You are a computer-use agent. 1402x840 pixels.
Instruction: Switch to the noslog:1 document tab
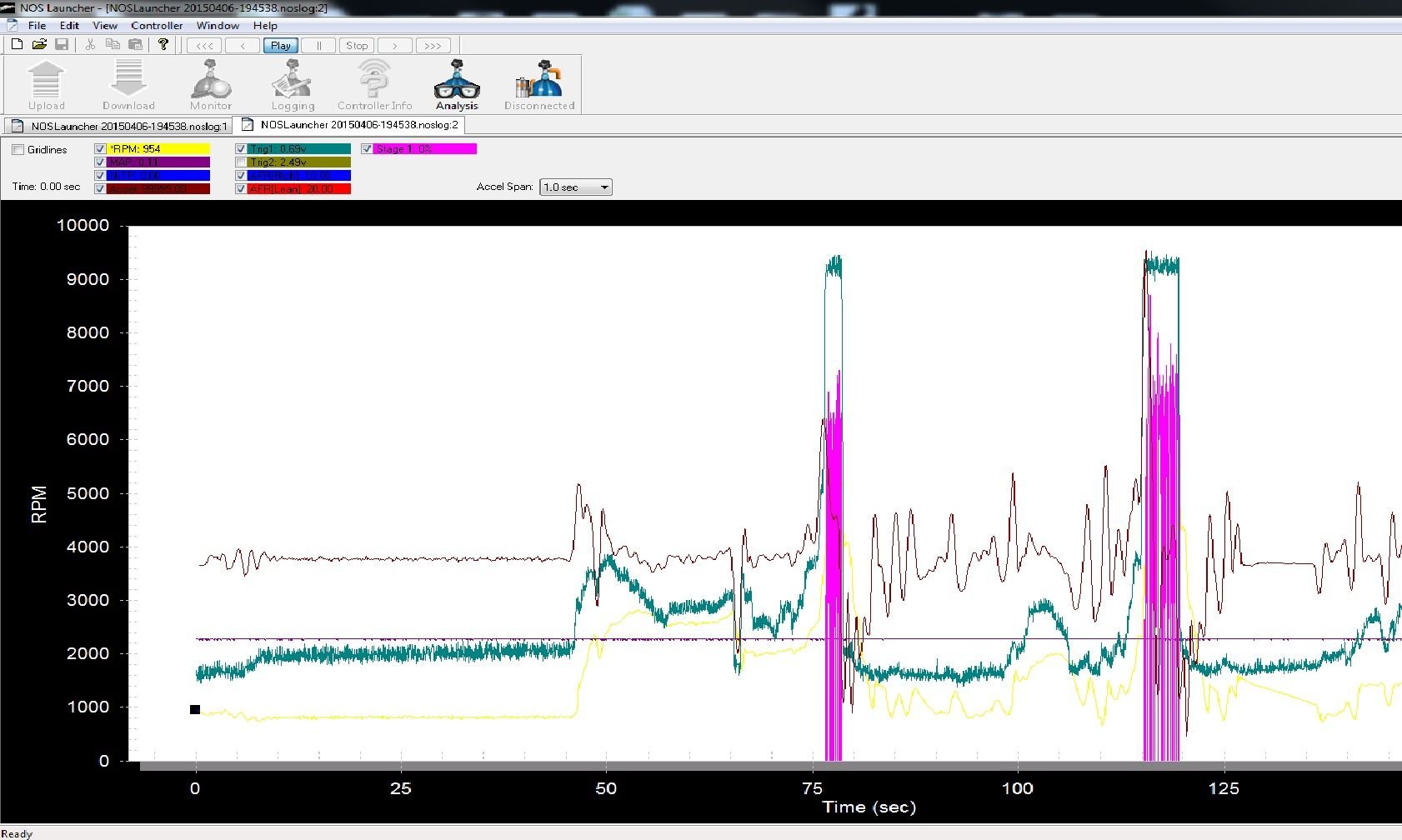pyautogui.click(x=119, y=127)
